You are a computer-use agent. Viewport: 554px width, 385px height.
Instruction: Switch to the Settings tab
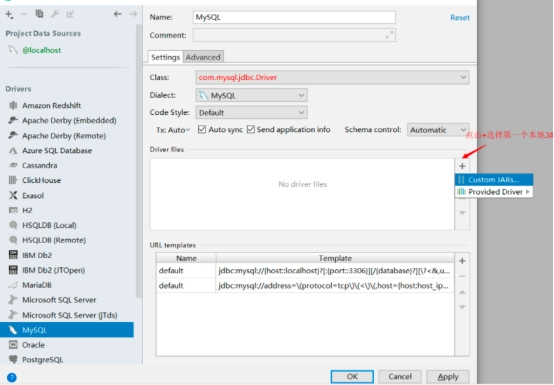[165, 57]
